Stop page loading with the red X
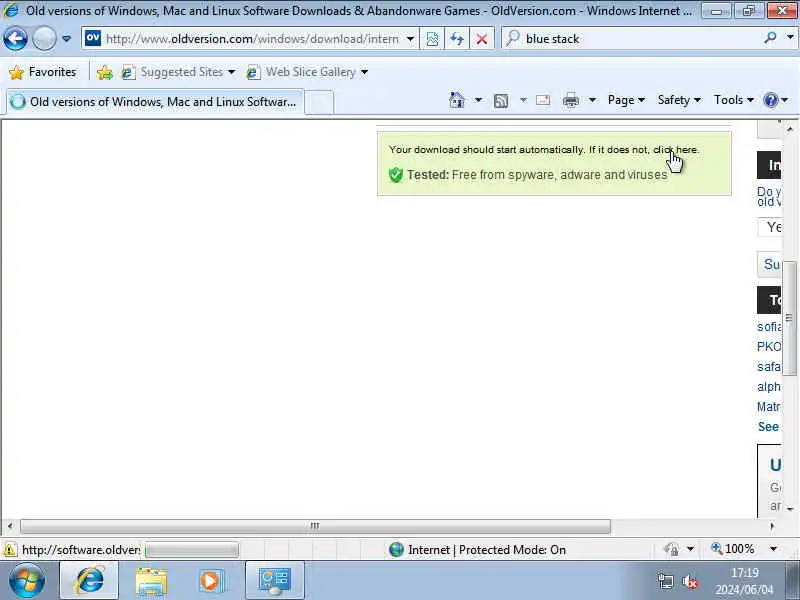The width and height of the screenshot is (800, 600). coord(481,39)
